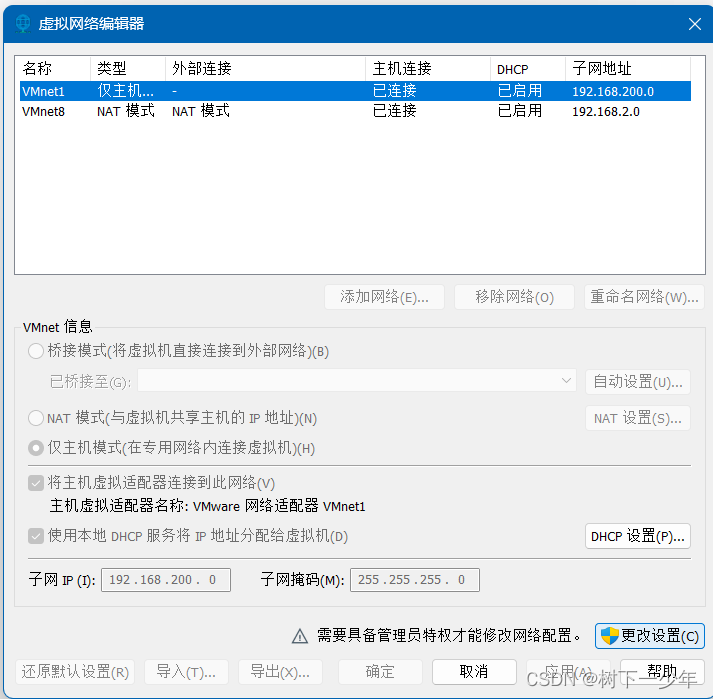The height and width of the screenshot is (699, 713).
Task: Close the Virtual Network Editor window
Action: (694, 24)
